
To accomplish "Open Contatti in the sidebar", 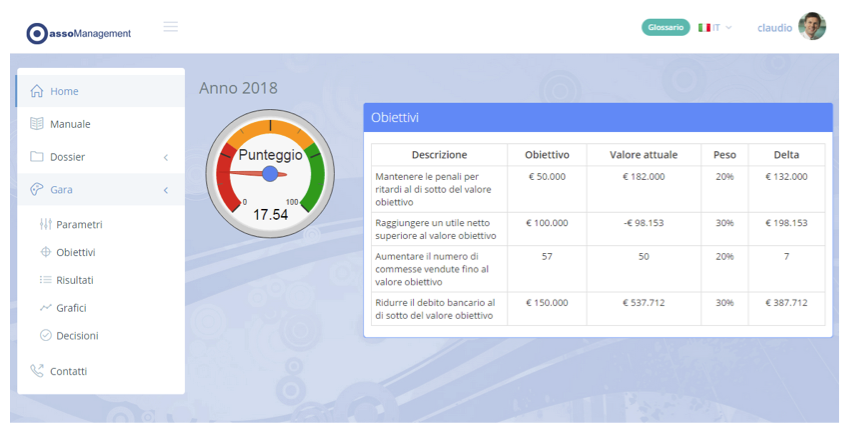I will click(x=101, y=371).
